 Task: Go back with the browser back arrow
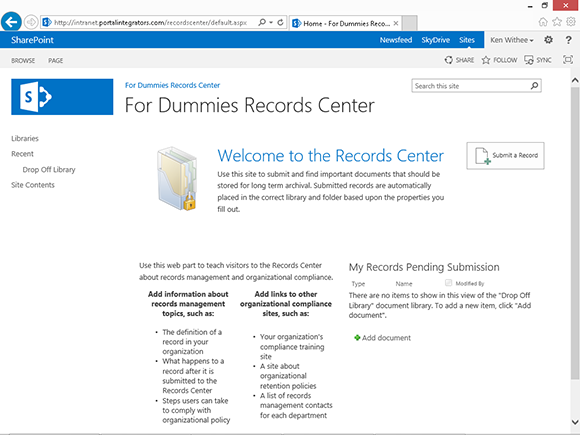11,22
